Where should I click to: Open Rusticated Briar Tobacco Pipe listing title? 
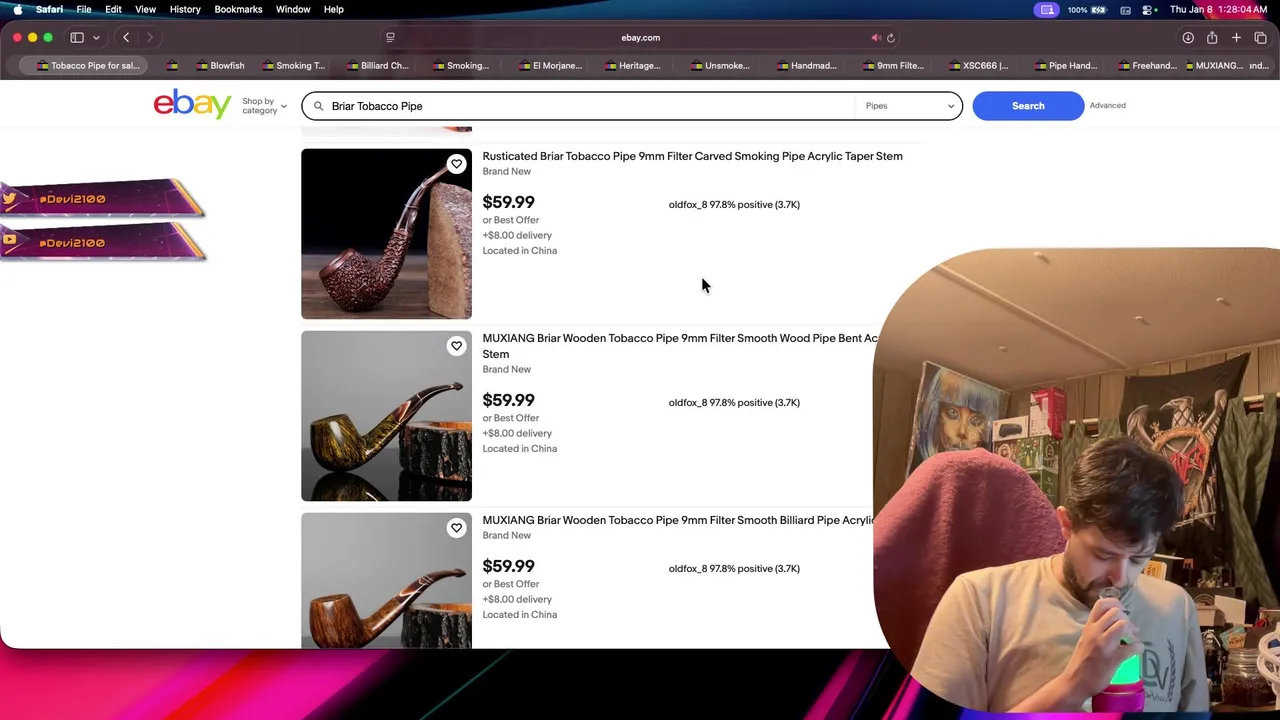click(x=692, y=156)
